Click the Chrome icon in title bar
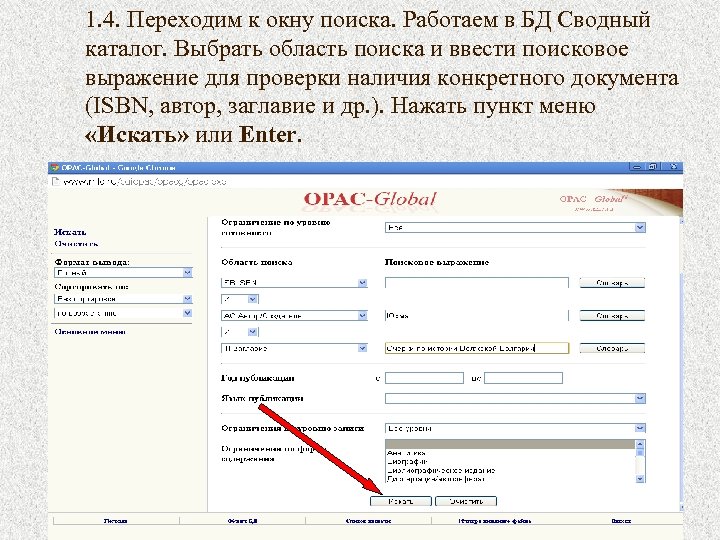 55,168
